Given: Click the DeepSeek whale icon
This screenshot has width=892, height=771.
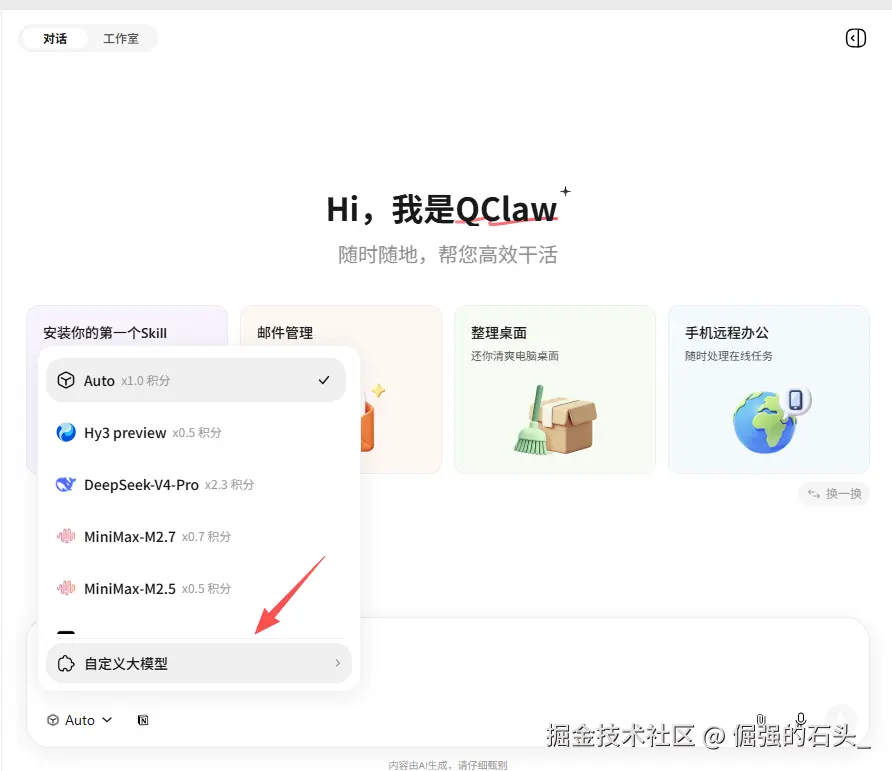Looking at the screenshot, I should tap(66, 484).
